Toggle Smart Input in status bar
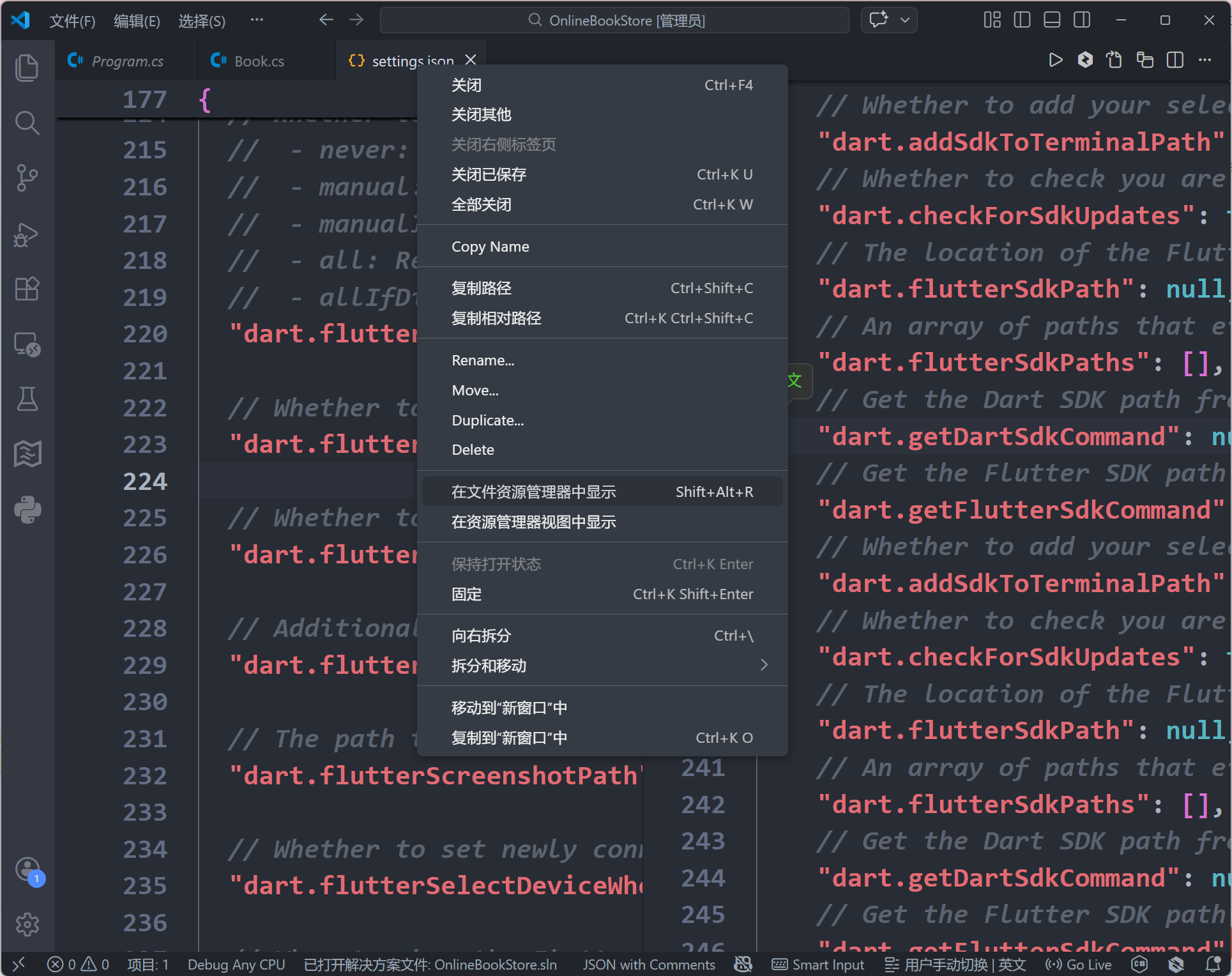The image size is (1232, 976). coord(818,964)
